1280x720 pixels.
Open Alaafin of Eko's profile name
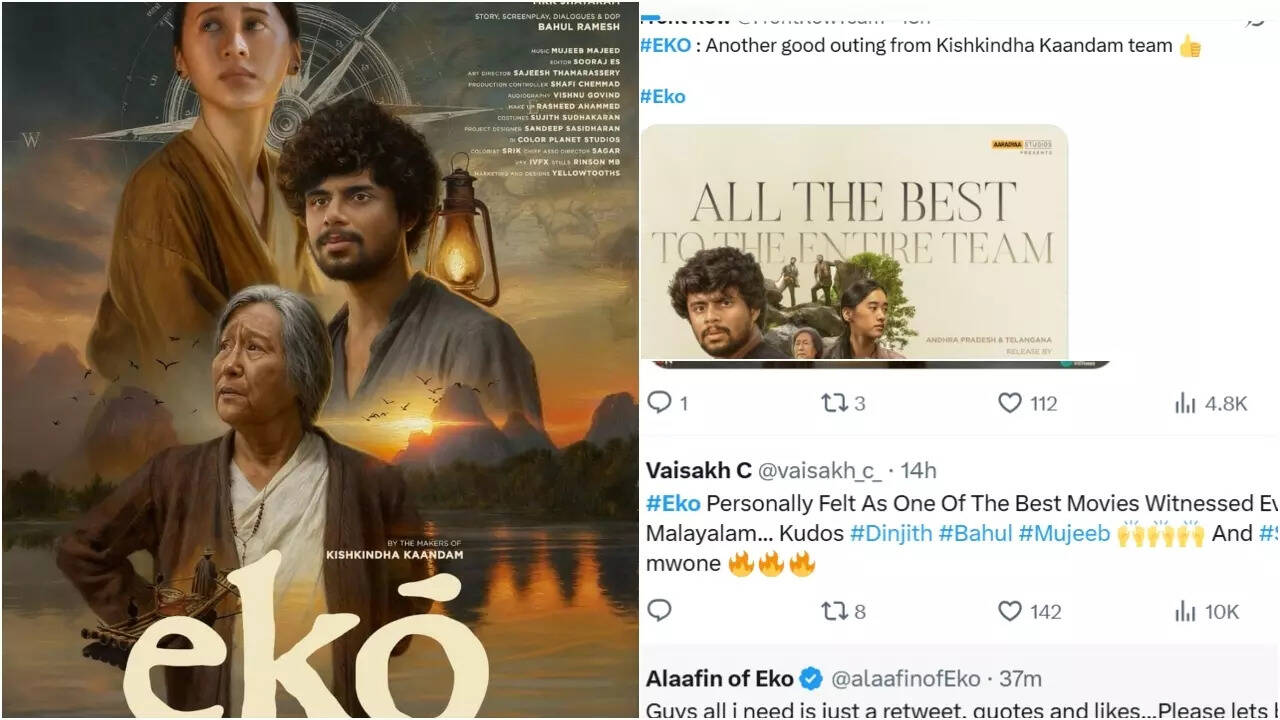pos(720,679)
